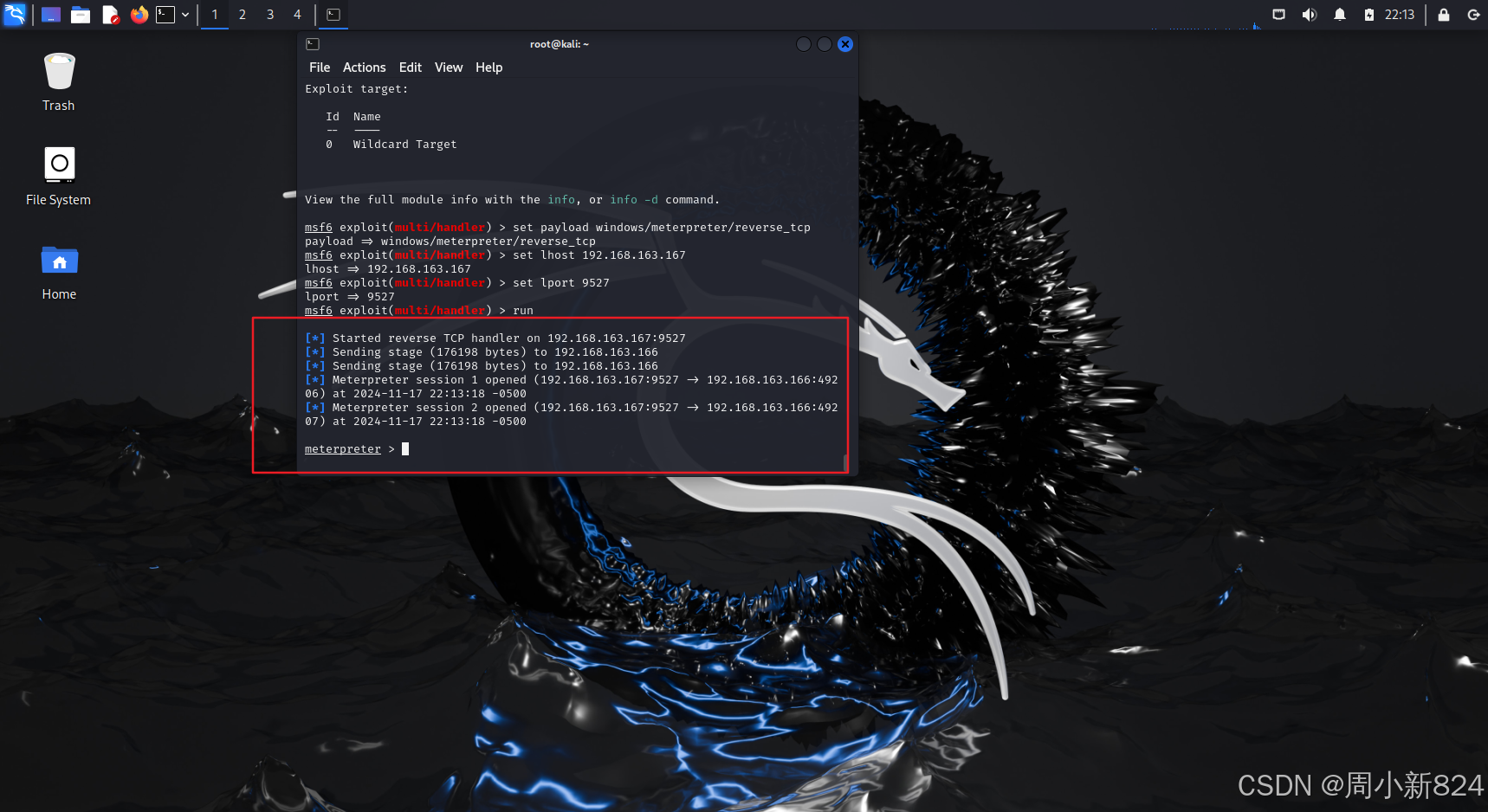1488x812 pixels.
Task: Close the root@kali terminal window
Action: (x=845, y=44)
